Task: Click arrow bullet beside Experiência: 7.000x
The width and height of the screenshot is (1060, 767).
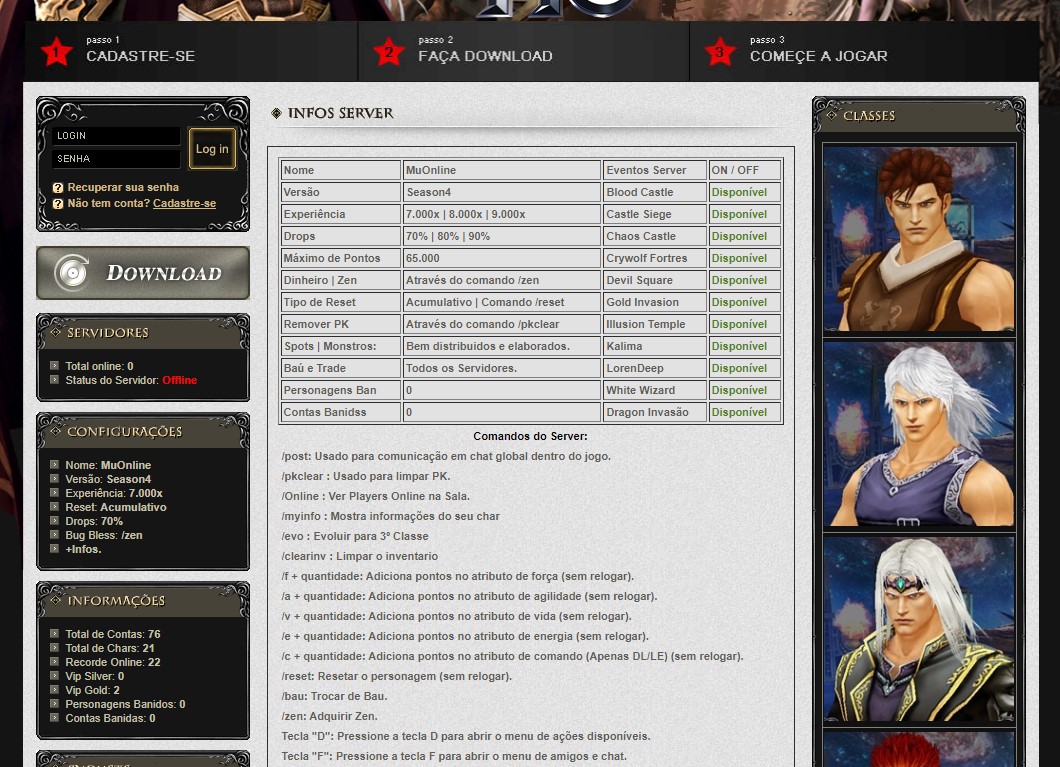Action: [x=55, y=493]
